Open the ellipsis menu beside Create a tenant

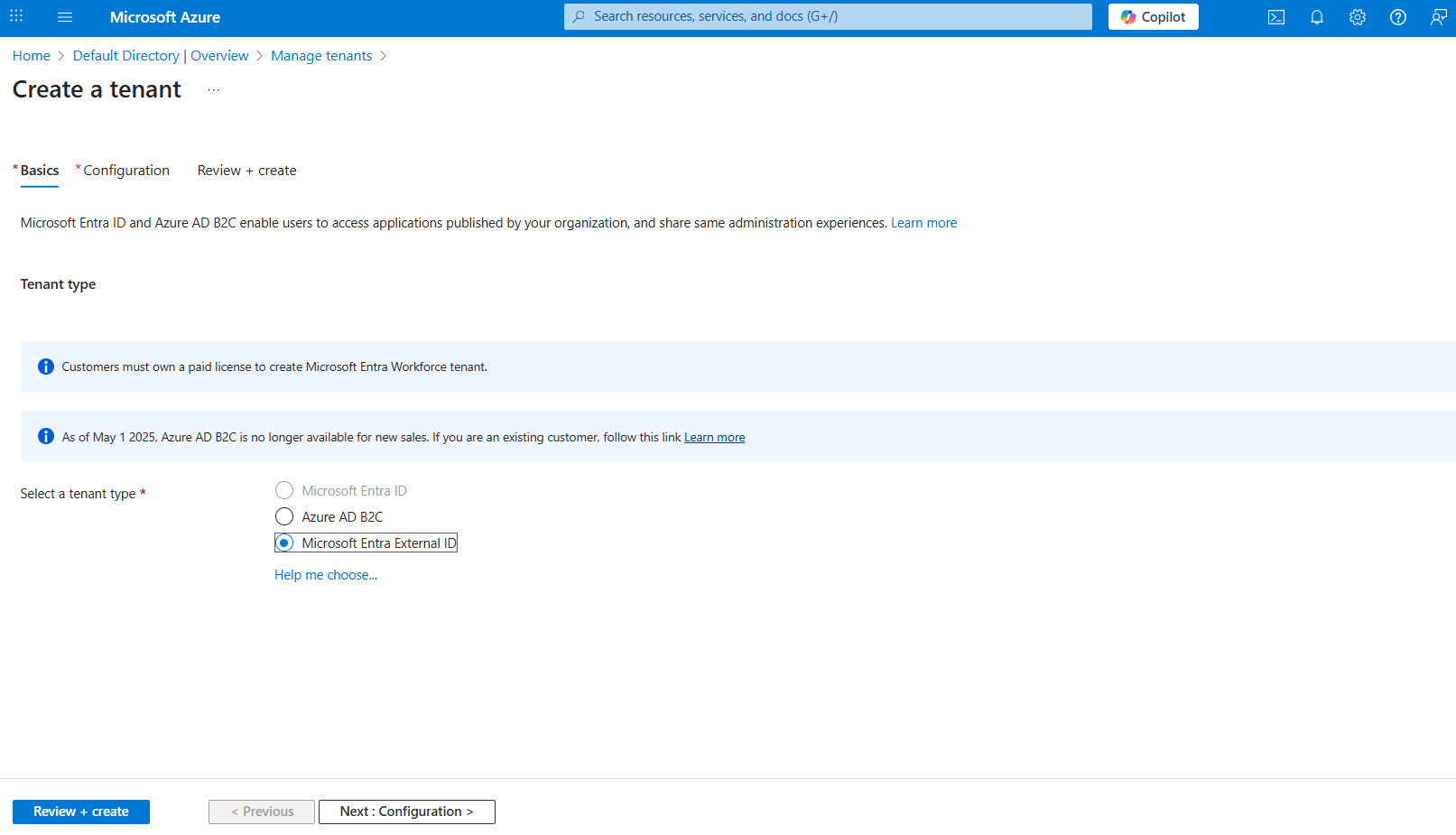click(x=214, y=90)
